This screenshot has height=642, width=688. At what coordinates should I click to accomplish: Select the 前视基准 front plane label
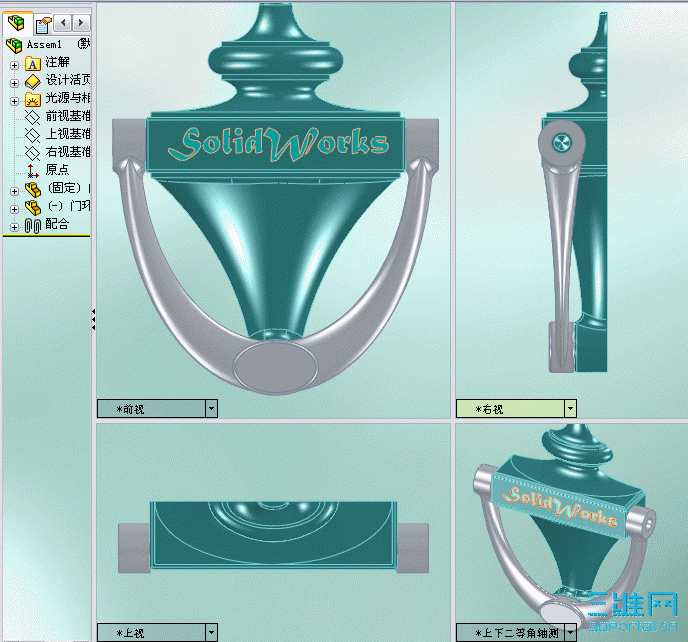(68, 116)
